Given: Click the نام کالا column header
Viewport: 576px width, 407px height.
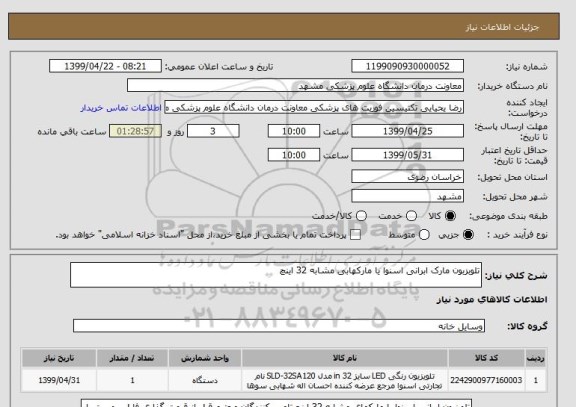Looking at the screenshot, I should pos(345,358).
